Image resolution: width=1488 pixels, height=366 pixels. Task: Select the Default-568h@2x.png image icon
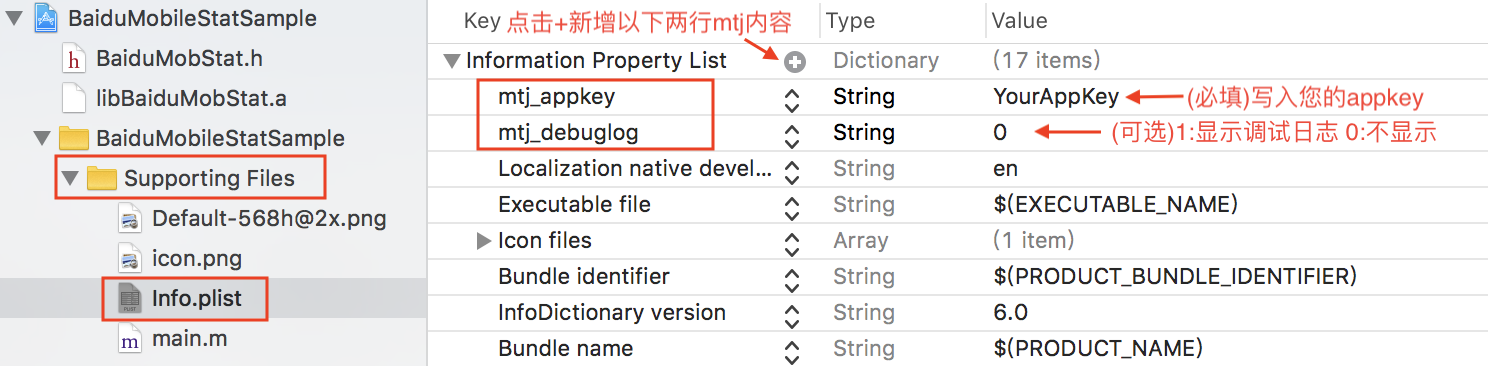(x=130, y=219)
